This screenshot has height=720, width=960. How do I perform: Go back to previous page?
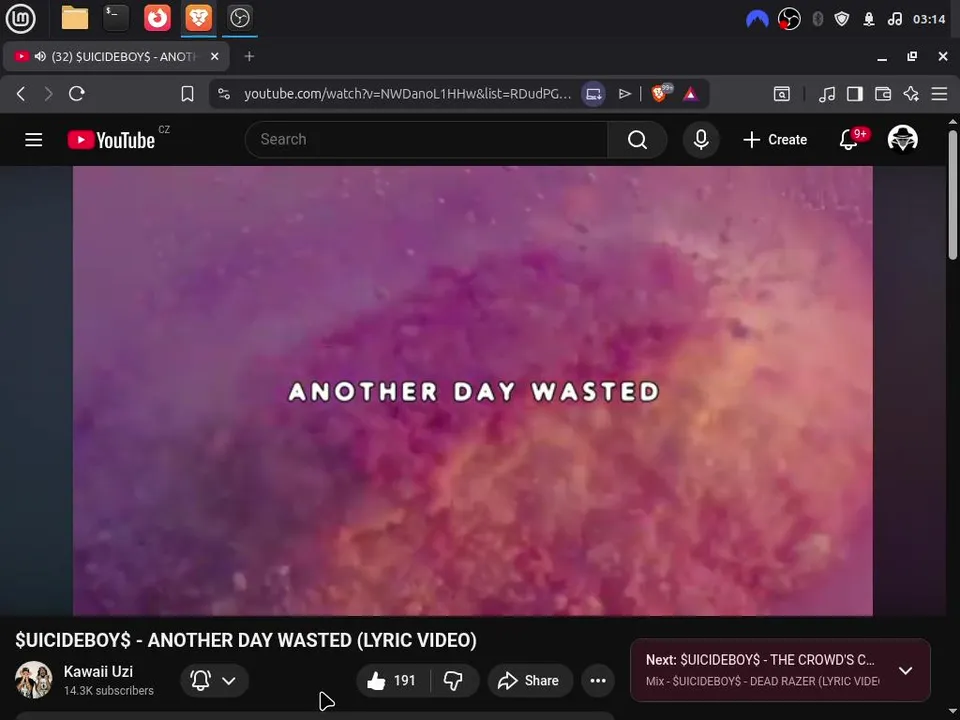pos(21,94)
